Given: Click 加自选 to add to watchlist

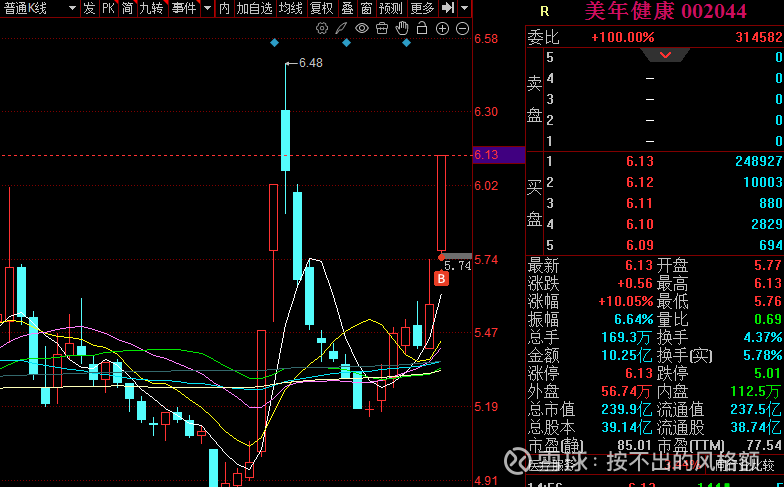Looking at the screenshot, I should [254, 8].
